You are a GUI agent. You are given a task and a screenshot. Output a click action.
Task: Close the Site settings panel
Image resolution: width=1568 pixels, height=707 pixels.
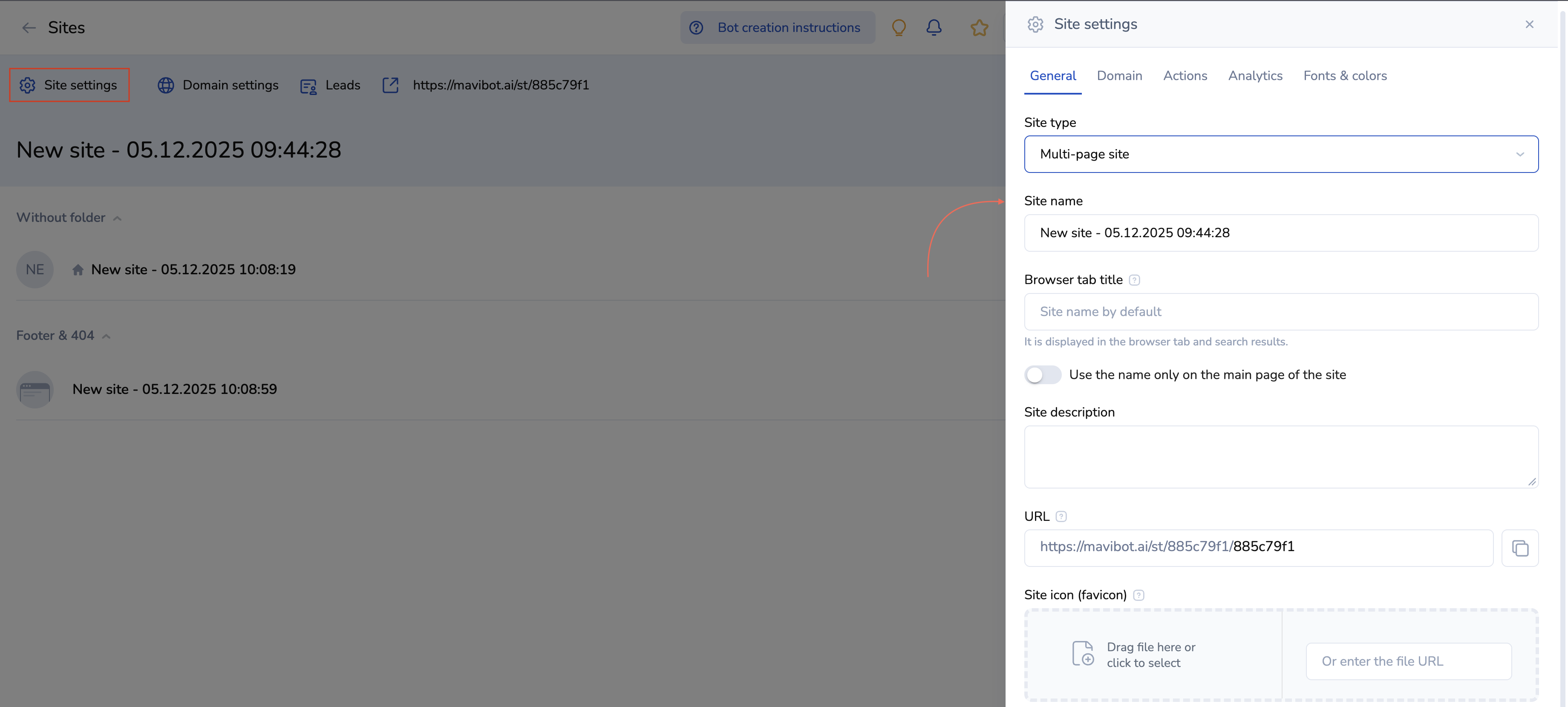pos(1529,24)
